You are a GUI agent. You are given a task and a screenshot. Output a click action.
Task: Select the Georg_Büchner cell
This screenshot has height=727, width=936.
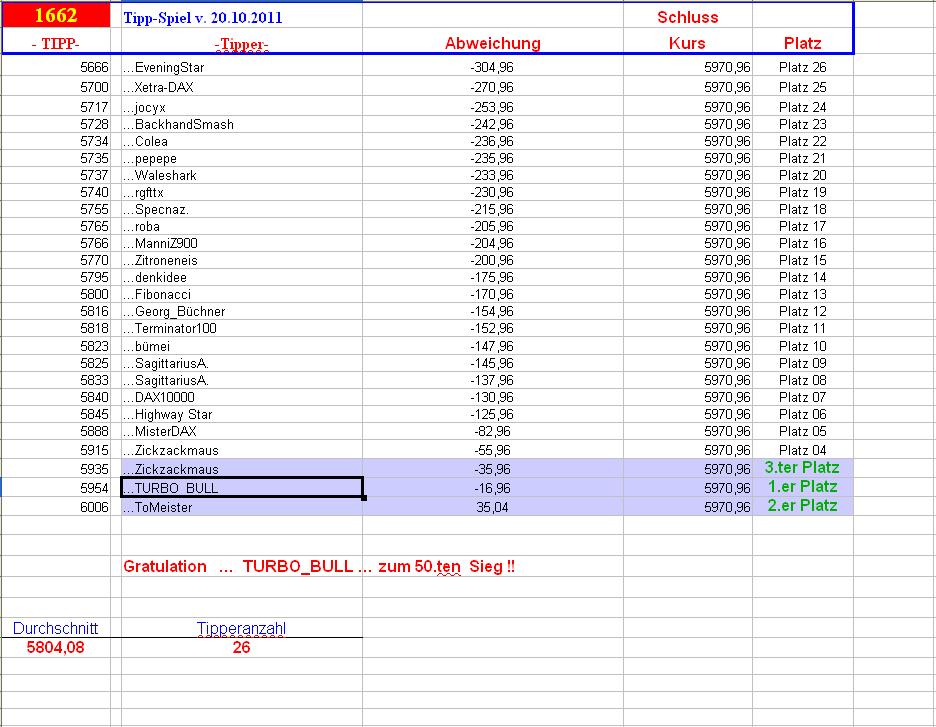coord(242,312)
